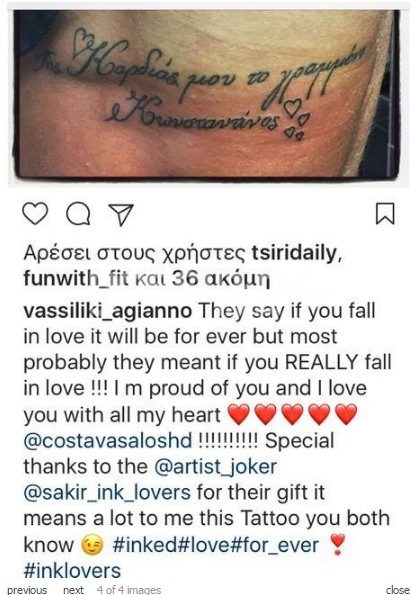Viewport: 412px width, 595px height.
Task: Click the '4 of 4 images' counter
Action: pyautogui.click(x=129, y=590)
